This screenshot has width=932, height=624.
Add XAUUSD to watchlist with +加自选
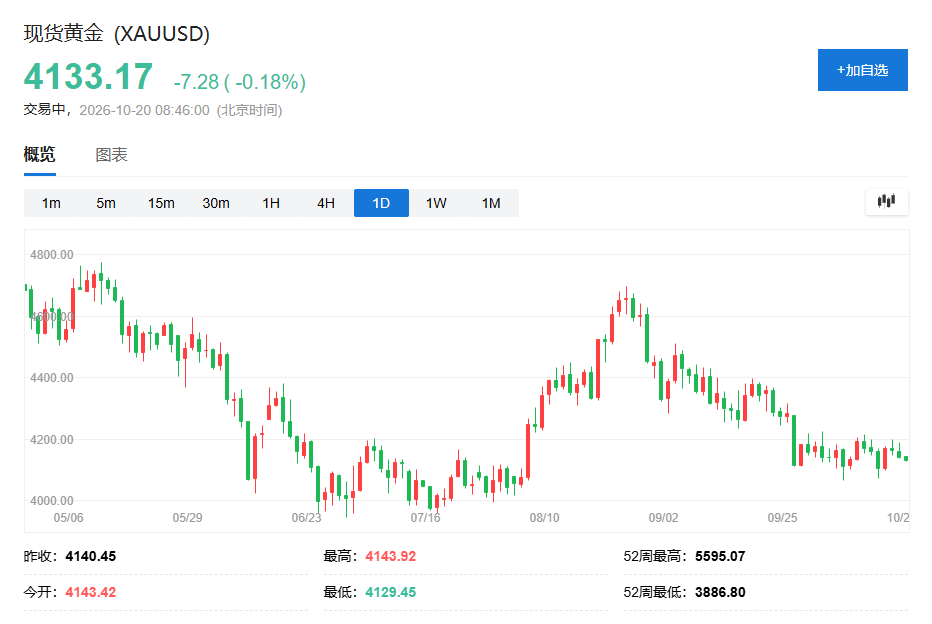click(862, 70)
